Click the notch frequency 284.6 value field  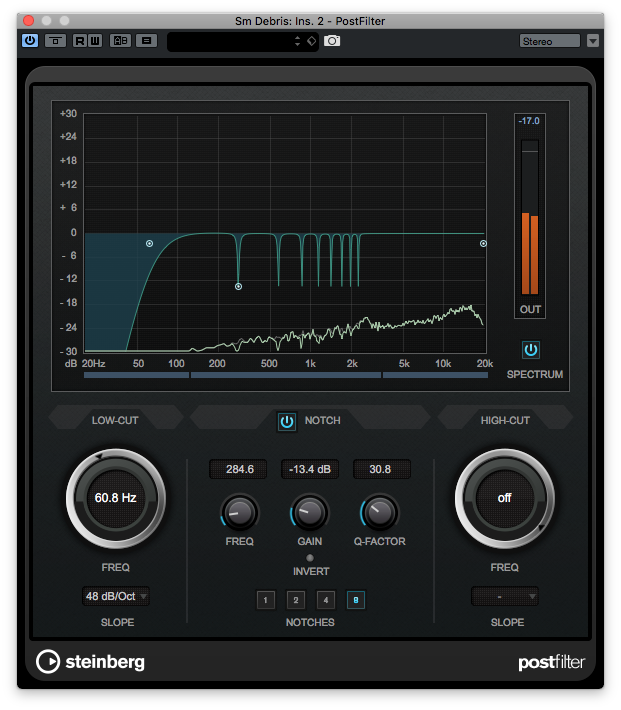239,469
